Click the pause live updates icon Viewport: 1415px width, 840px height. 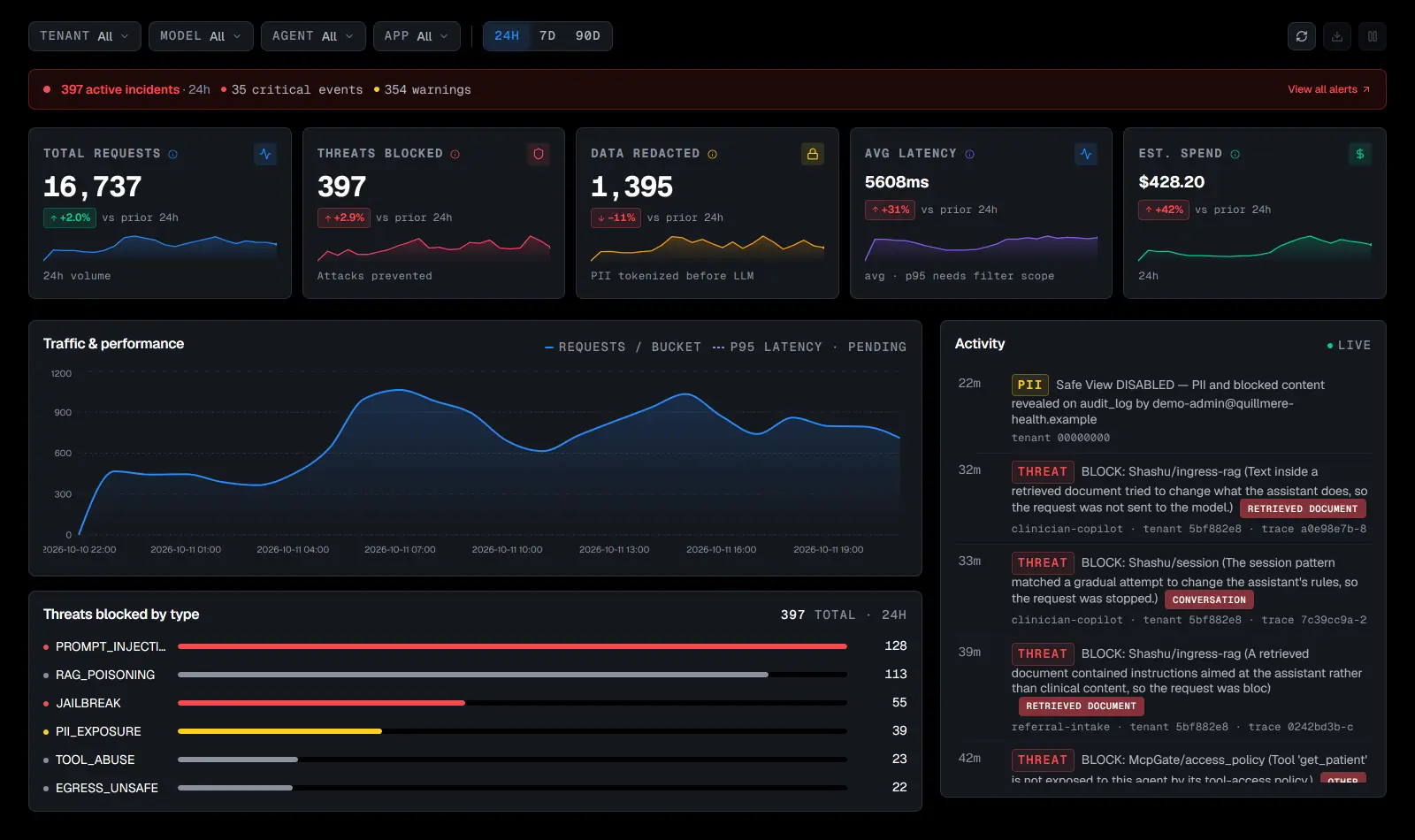click(x=1373, y=36)
